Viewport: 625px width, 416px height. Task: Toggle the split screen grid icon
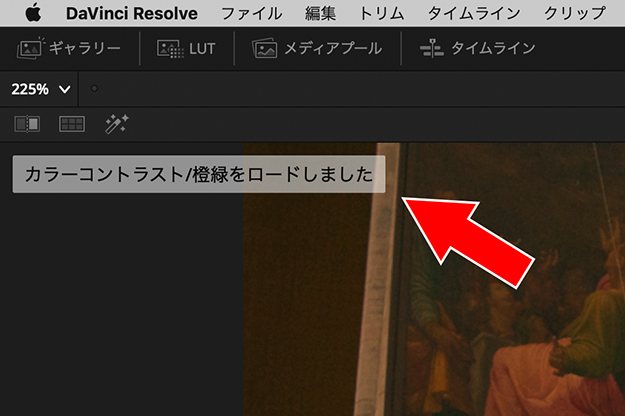[x=72, y=124]
